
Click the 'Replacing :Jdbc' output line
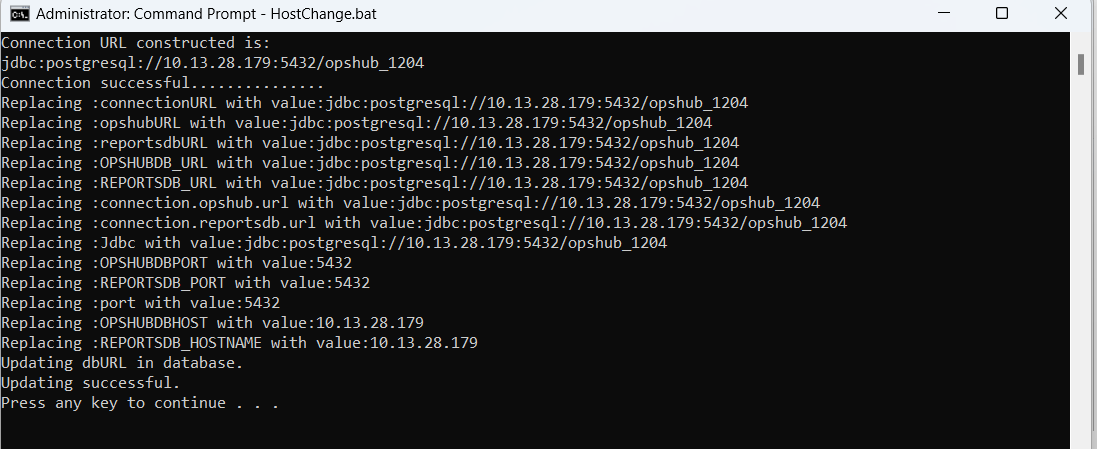click(334, 243)
